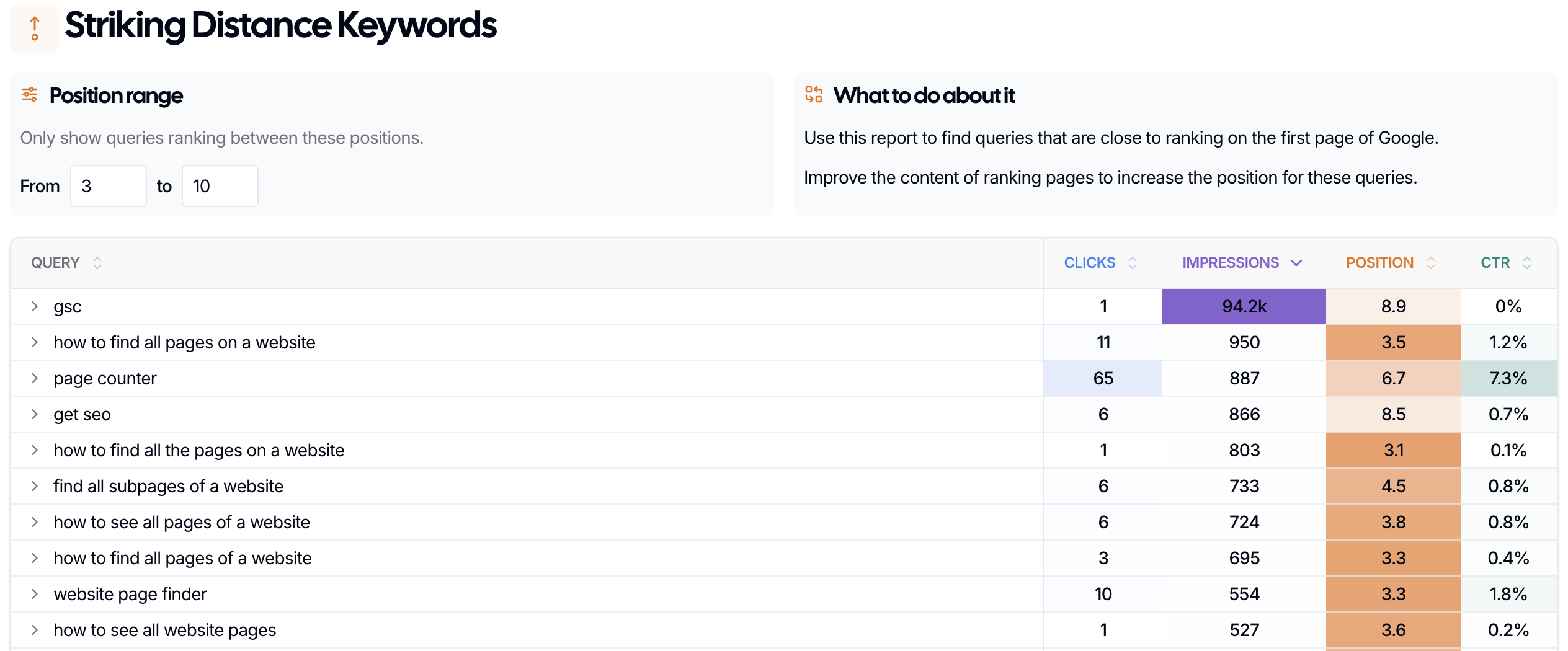Click the POSITION column header
Image resolution: width=1568 pixels, height=651 pixels.
click(x=1379, y=263)
